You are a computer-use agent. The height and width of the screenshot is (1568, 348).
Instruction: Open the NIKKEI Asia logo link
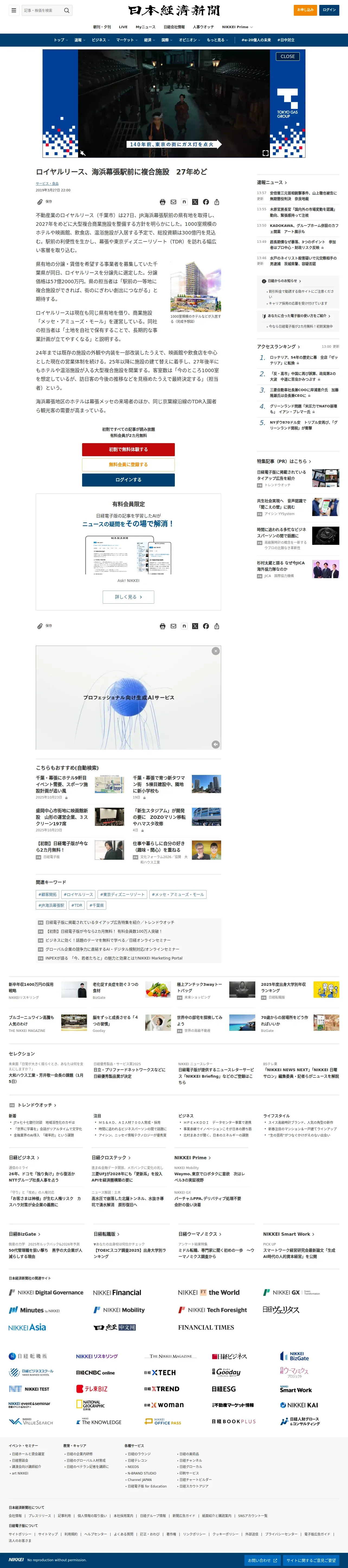coord(27,1327)
